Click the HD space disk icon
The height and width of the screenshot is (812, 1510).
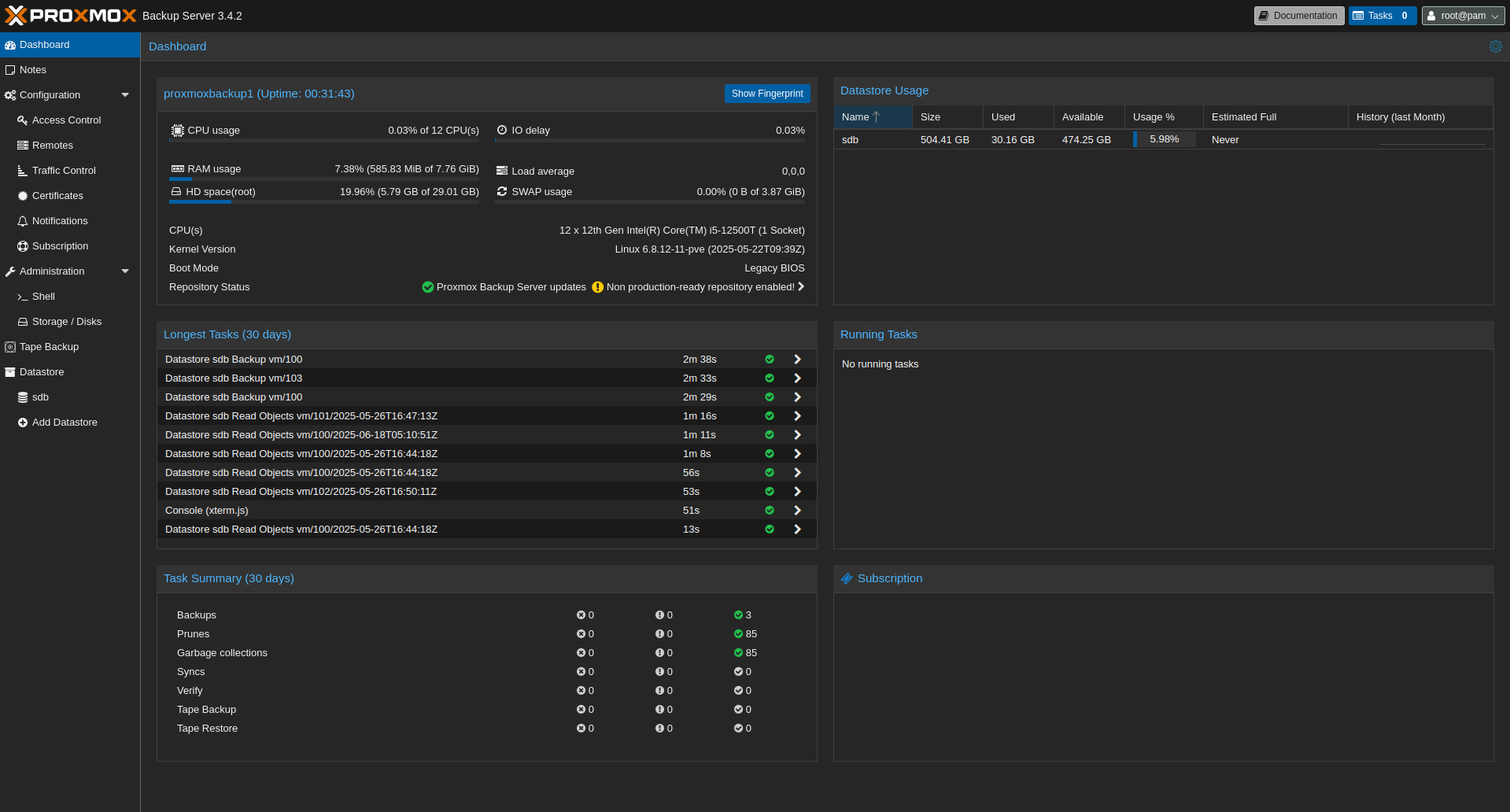(x=176, y=191)
